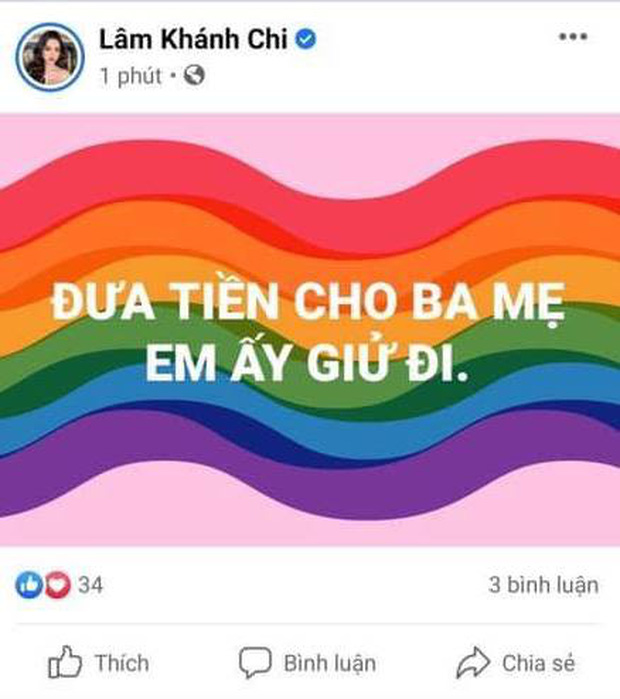The width and height of the screenshot is (620, 699).
Task: Click the share arrow icon
Action: (x=473, y=663)
